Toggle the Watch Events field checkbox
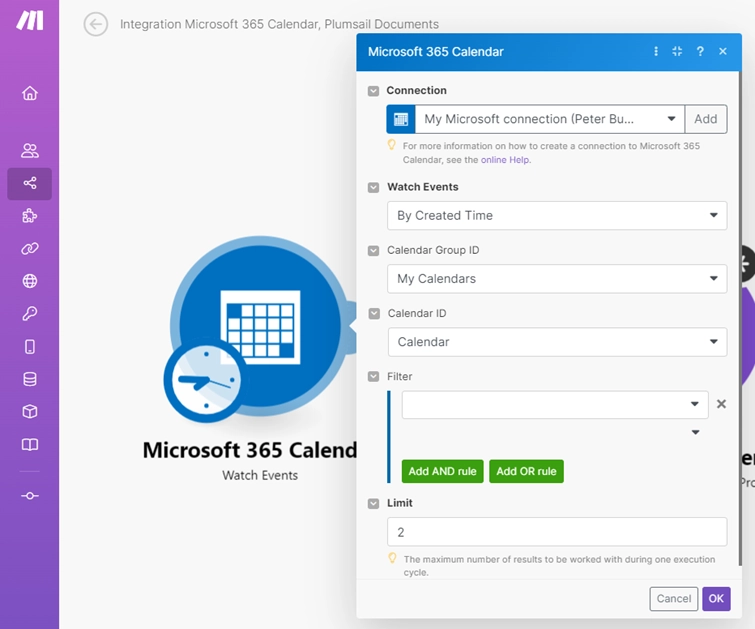Viewport: 755px width, 629px height. [373, 187]
